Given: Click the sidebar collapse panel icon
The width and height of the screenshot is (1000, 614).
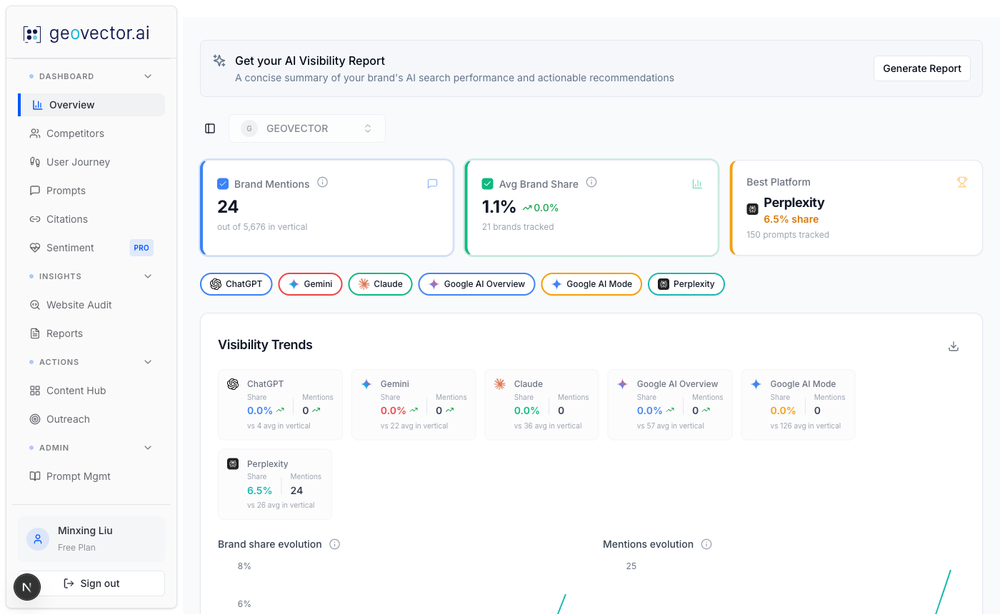Looking at the screenshot, I should pyautogui.click(x=210, y=128).
